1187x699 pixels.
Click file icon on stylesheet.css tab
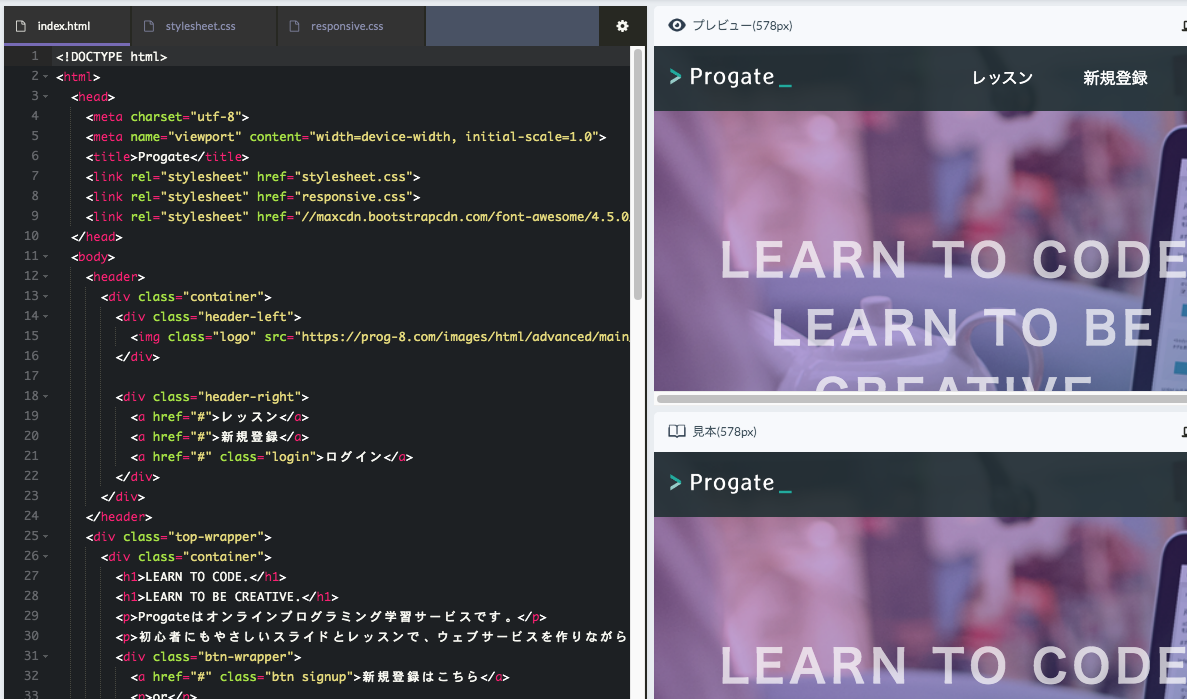pyautogui.click(x=149, y=26)
